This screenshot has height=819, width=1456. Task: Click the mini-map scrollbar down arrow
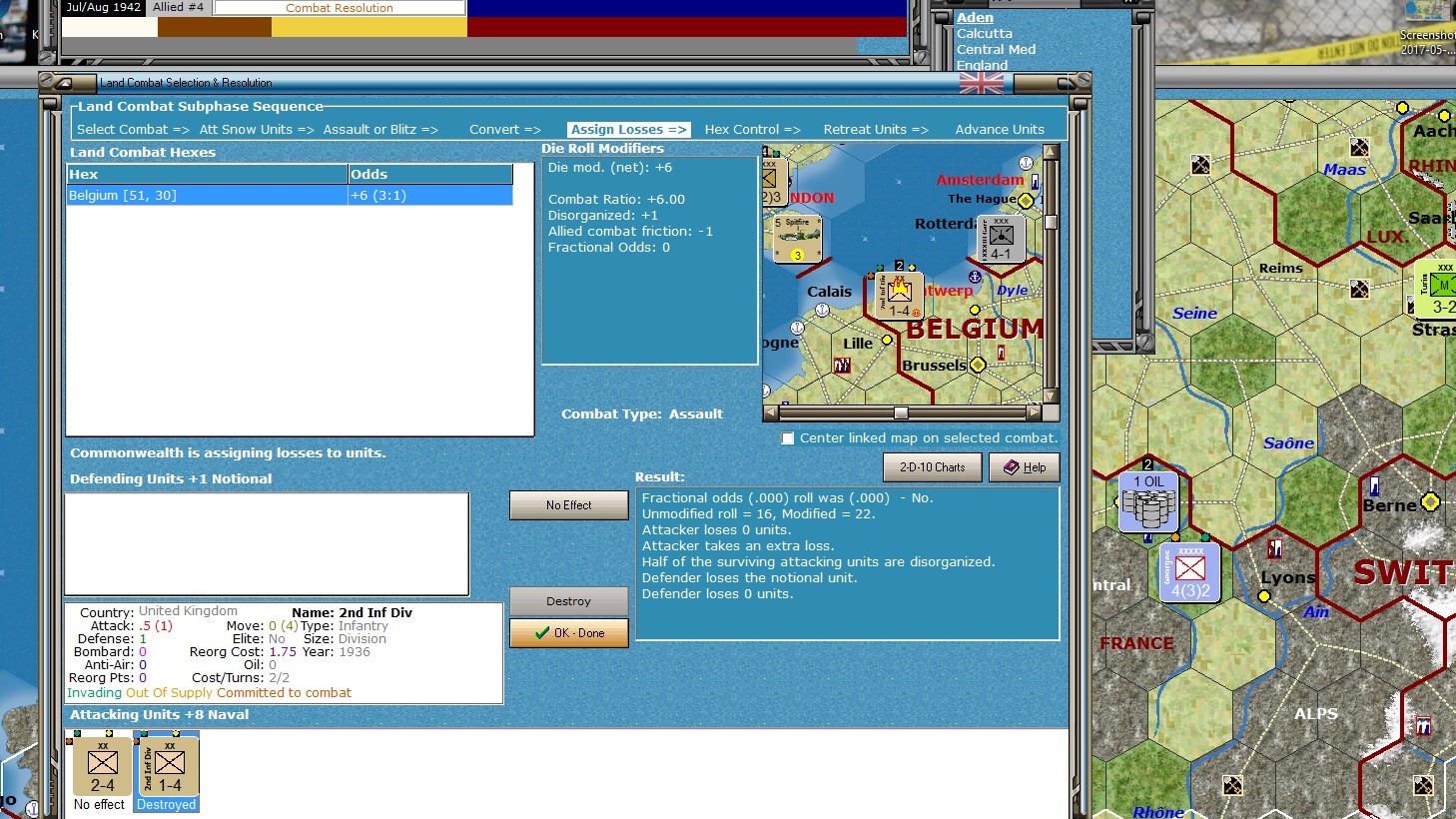pos(1050,396)
